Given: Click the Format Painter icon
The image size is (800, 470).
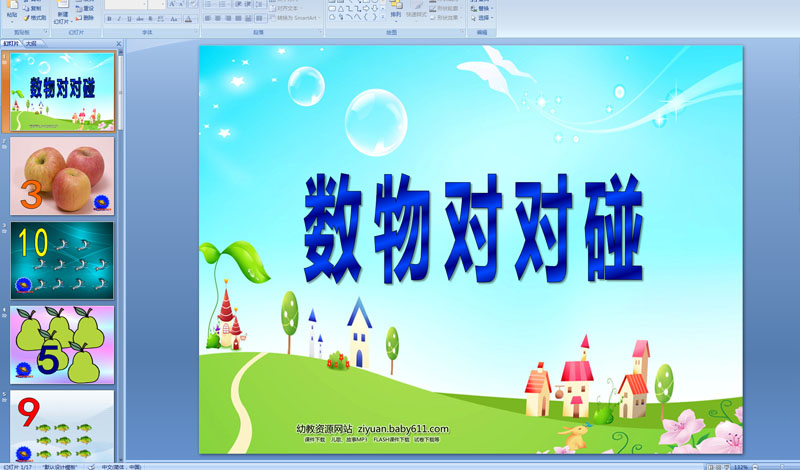Looking at the screenshot, I should coord(36,18).
